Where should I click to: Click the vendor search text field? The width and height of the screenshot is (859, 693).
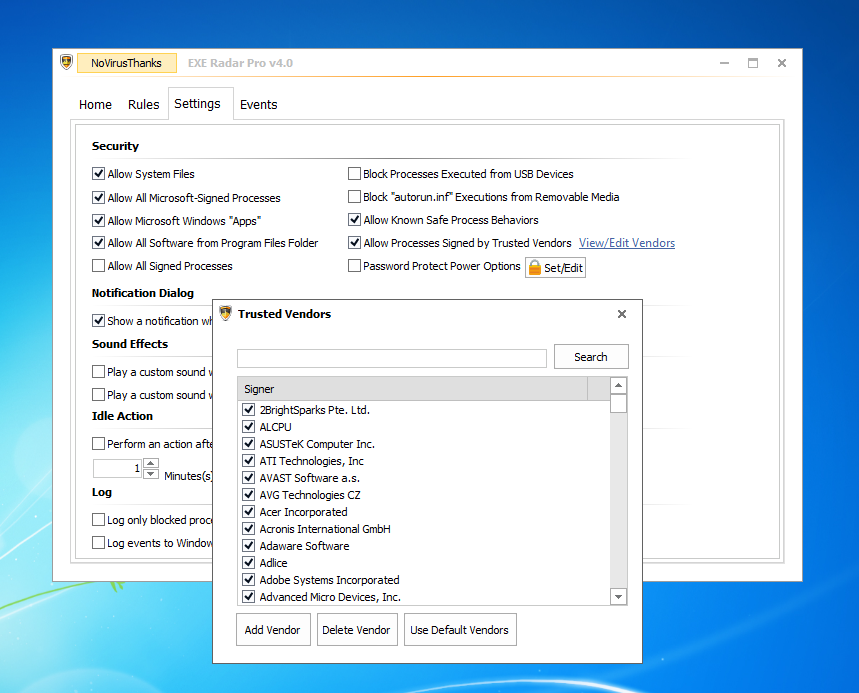(391, 358)
